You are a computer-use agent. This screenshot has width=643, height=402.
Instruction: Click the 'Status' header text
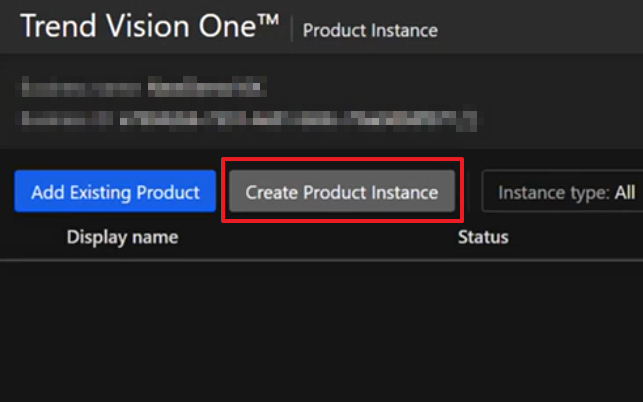483,237
